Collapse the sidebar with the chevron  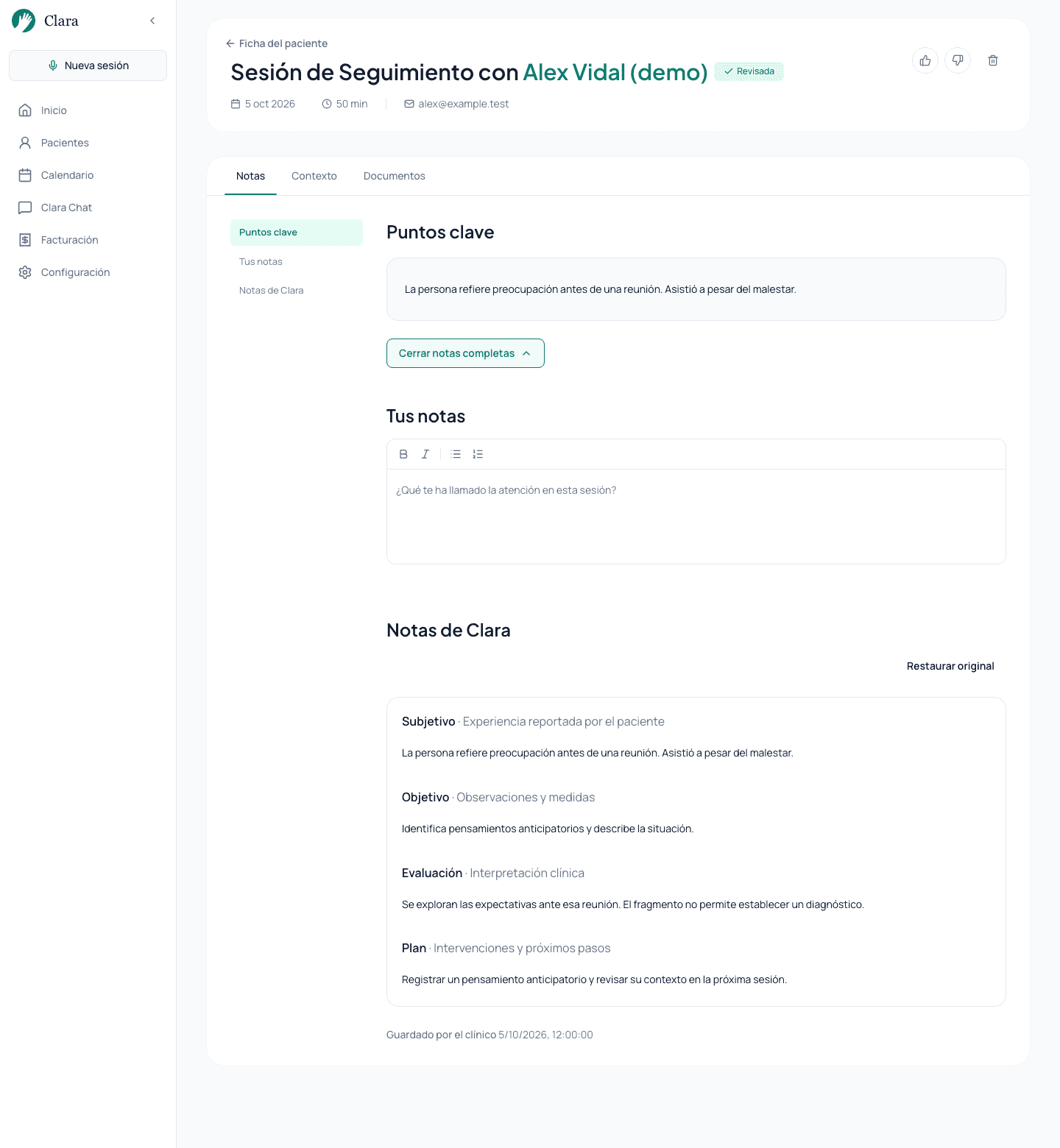point(152,21)
